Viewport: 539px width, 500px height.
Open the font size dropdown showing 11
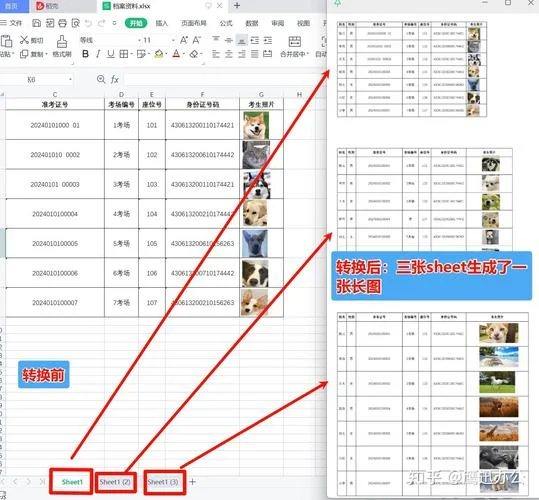173,40
